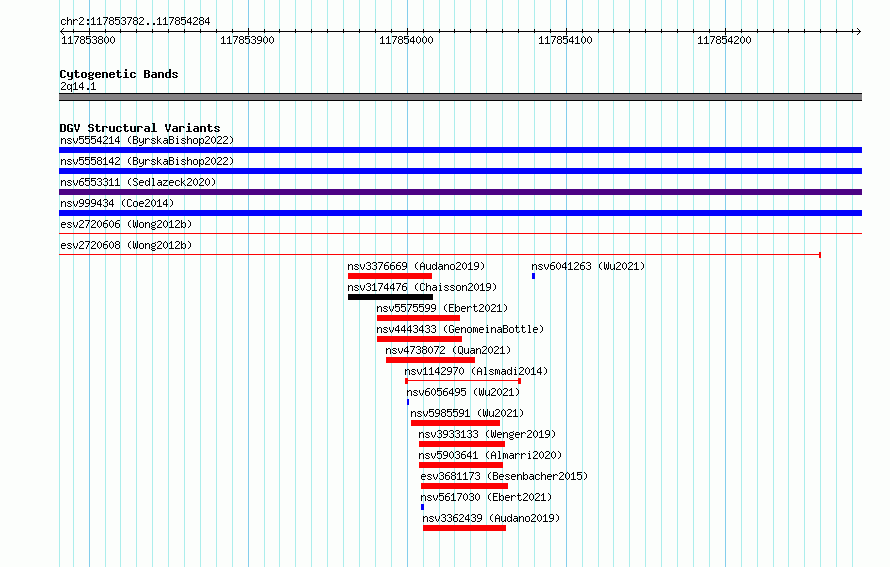Open nsv3362439 (Audano2019) label
890x567 pixels.
point(491,518)
